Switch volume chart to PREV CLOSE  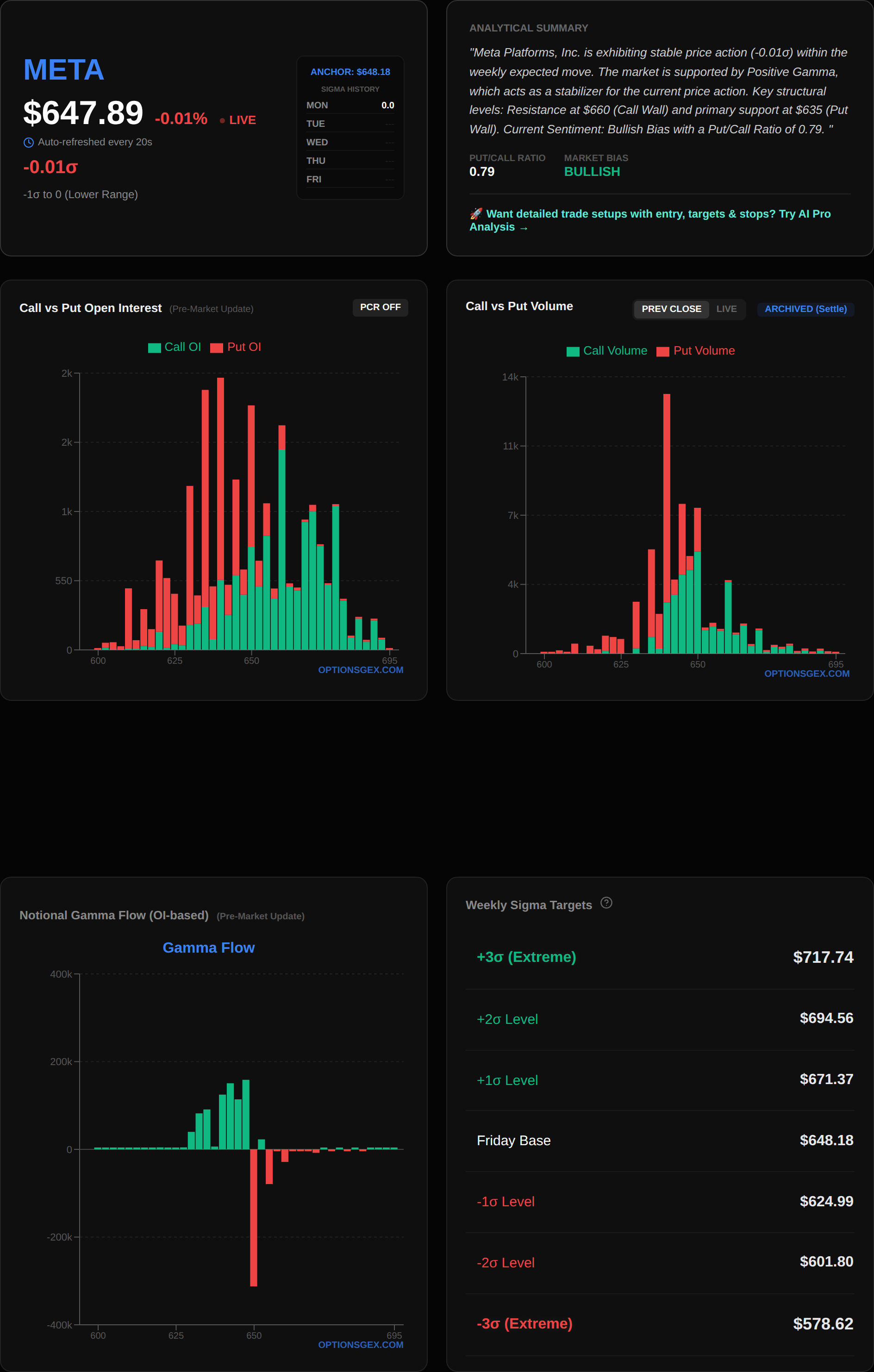pyautogui.click(x=671, y=309)
